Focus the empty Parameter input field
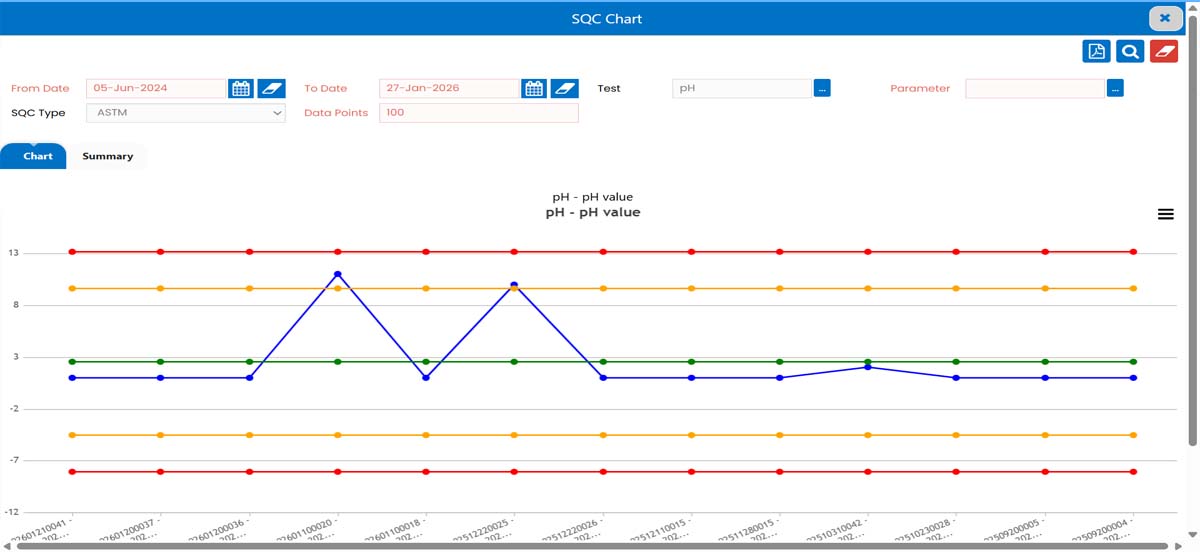This screenshot has height=552, width=1200. click(1035, 88)
